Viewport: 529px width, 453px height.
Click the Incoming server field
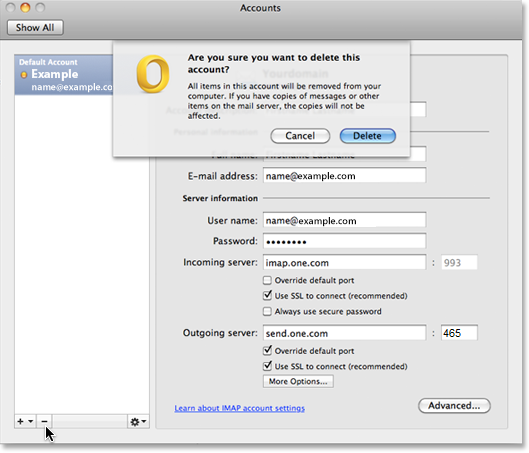(344, 262)
